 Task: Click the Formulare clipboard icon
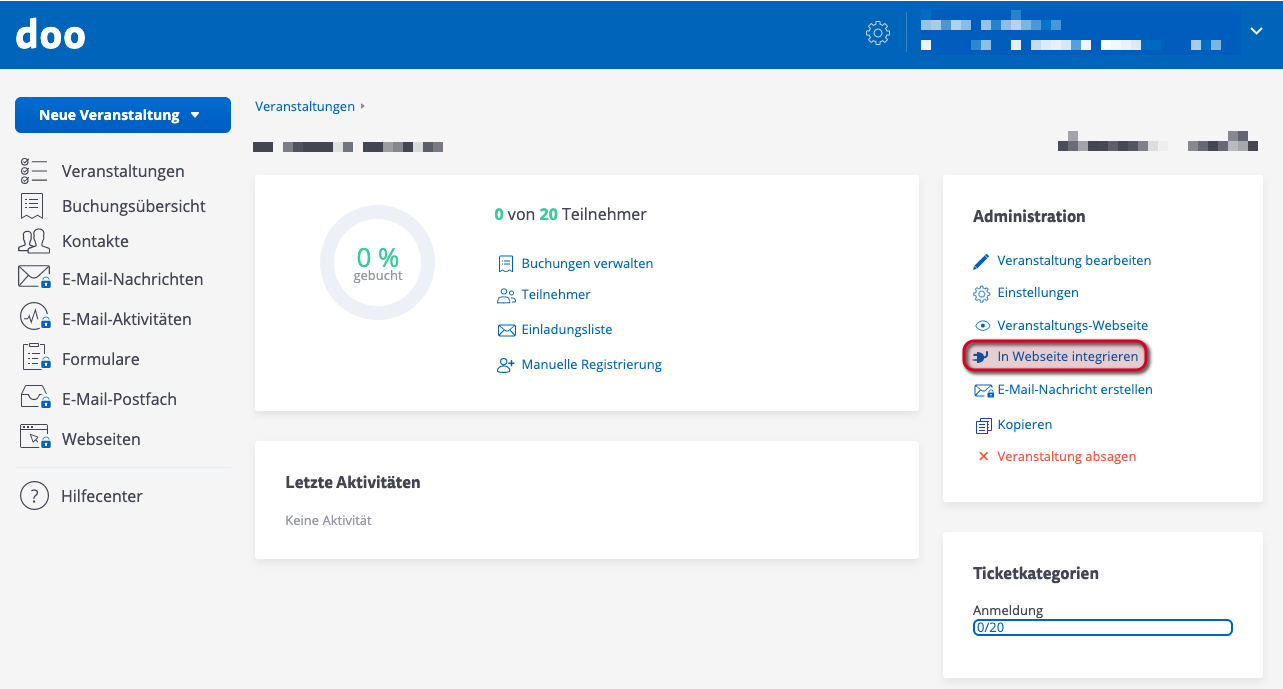34,358
